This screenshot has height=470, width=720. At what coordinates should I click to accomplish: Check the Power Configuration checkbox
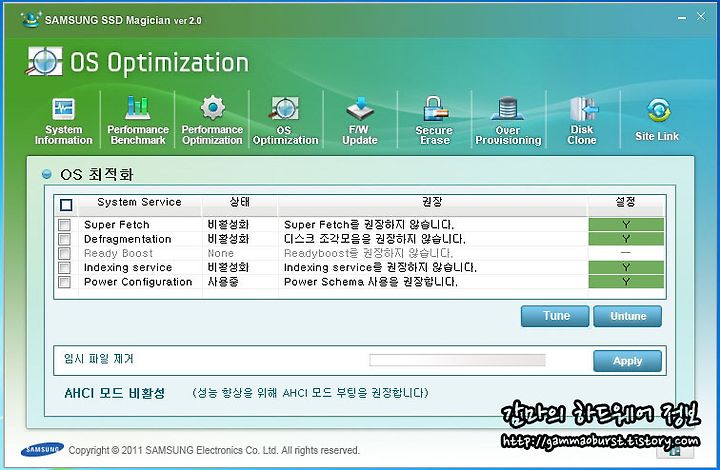[x=65, y=282]
